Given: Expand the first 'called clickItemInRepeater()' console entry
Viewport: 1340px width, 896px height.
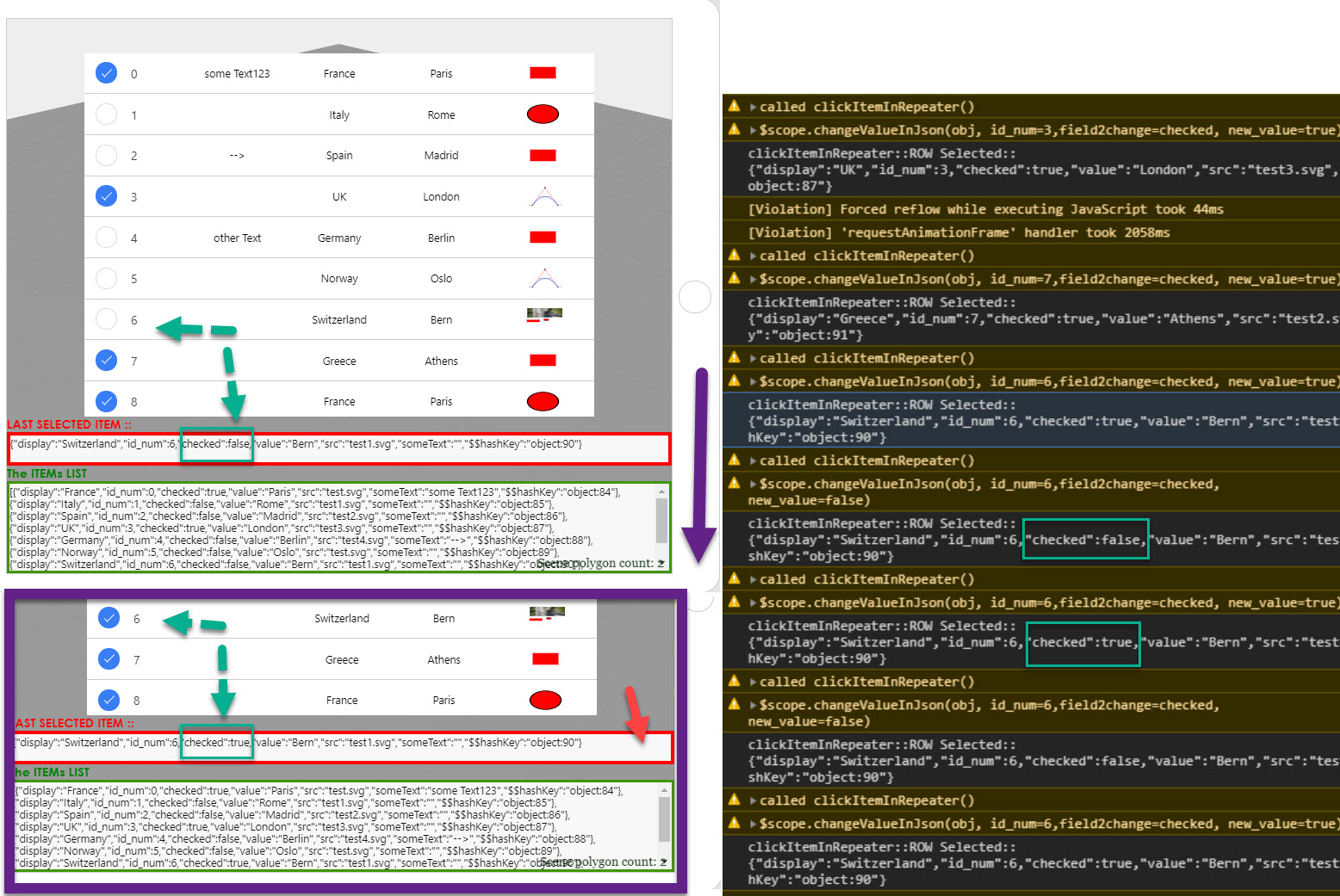Looking at the screenshot, I should click(x=752, y=106).
